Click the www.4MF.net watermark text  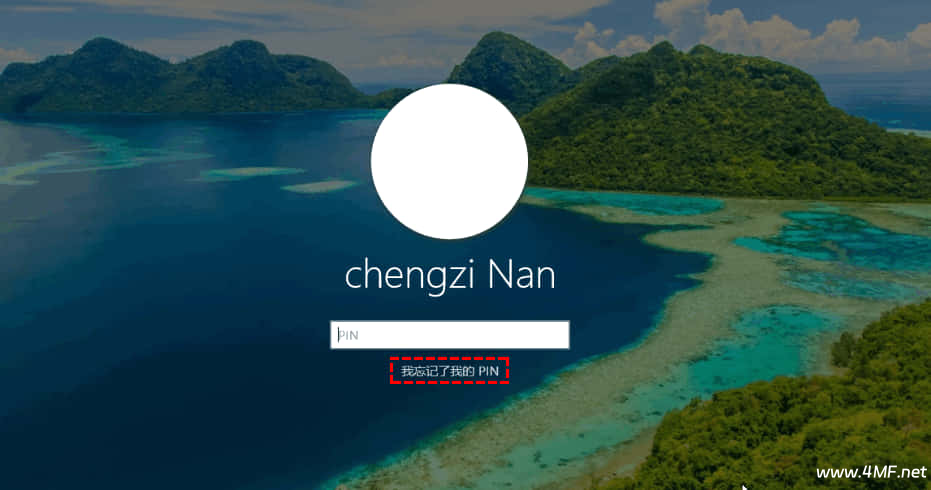pyautogui.click(x=870, y=472)
